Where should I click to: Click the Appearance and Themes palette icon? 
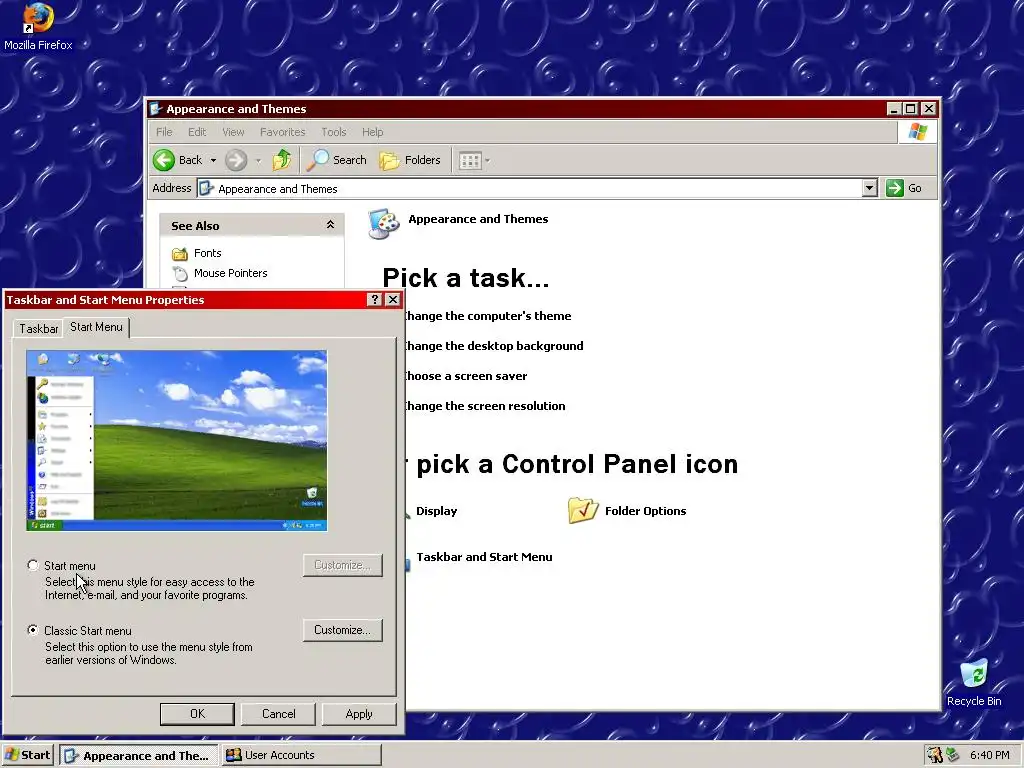384,224
